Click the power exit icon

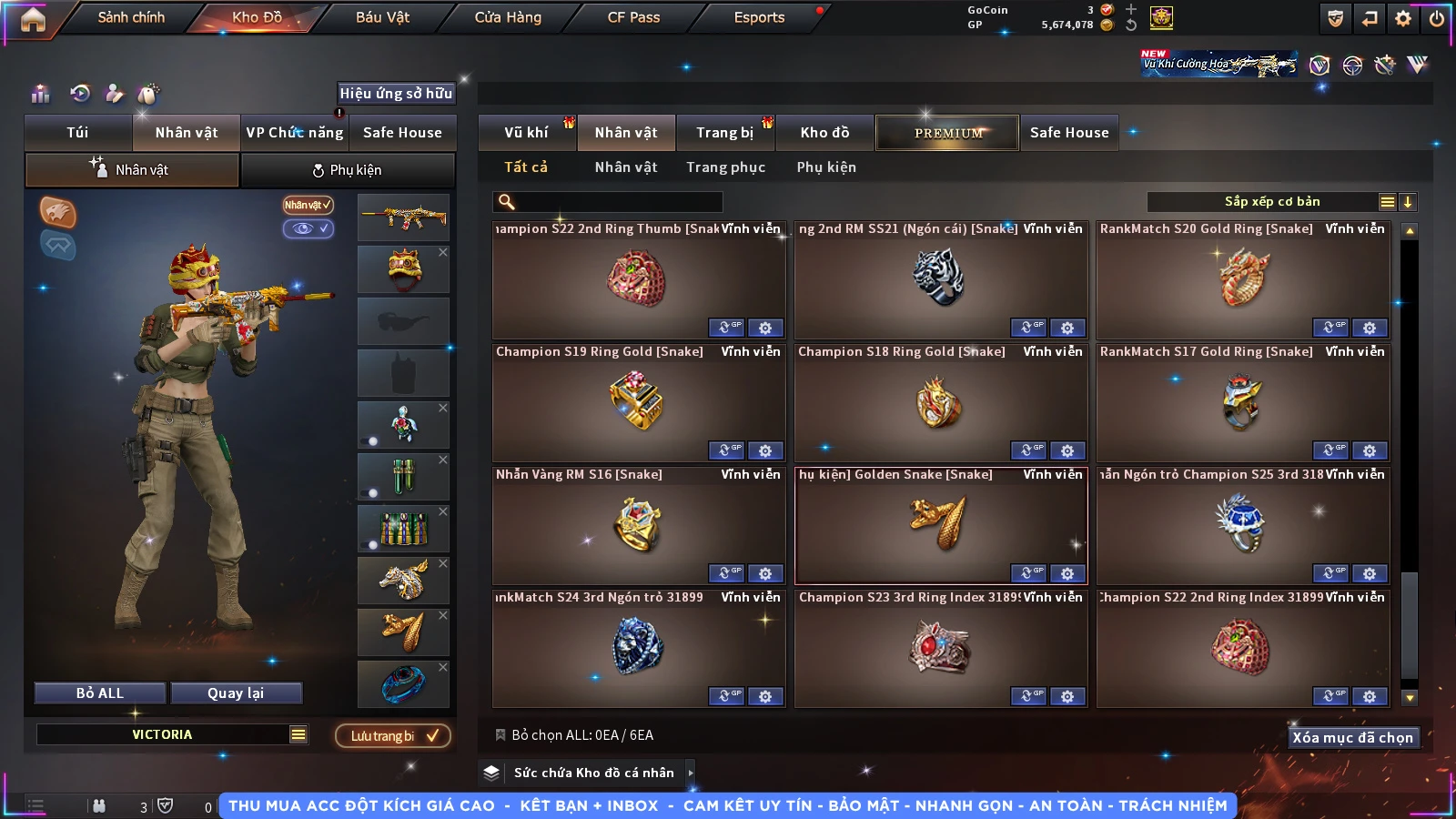click(x=1437, y=18)
